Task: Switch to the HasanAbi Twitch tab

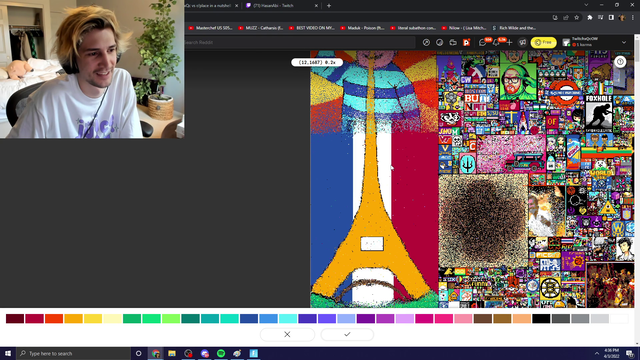Action: 282,6
